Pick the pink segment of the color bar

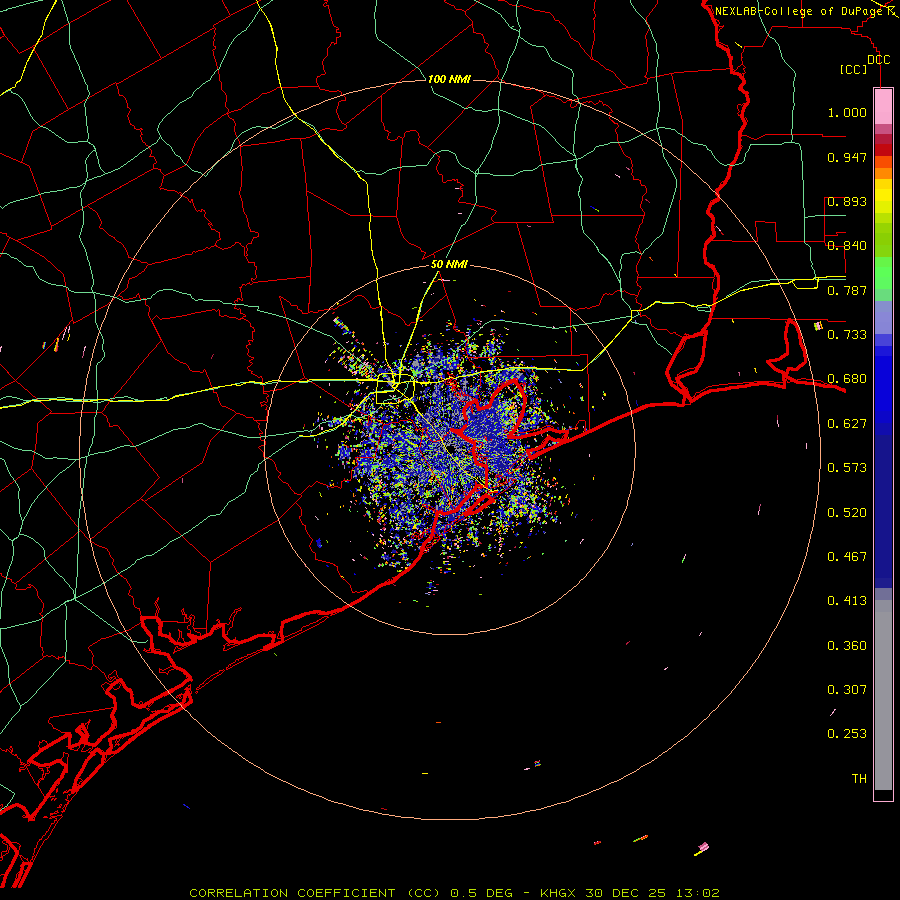(883, 107)
